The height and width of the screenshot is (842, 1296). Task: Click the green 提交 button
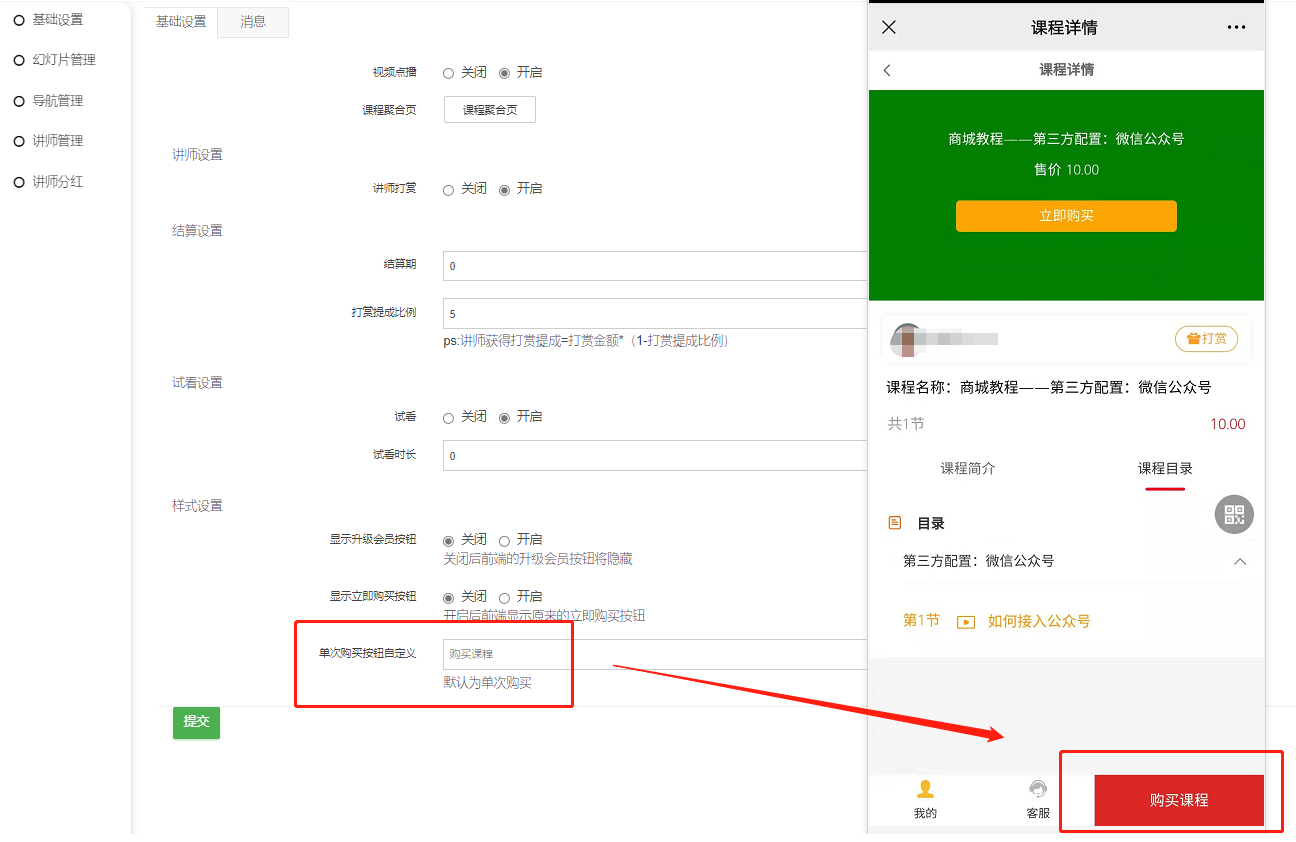(x=196, y=722)
